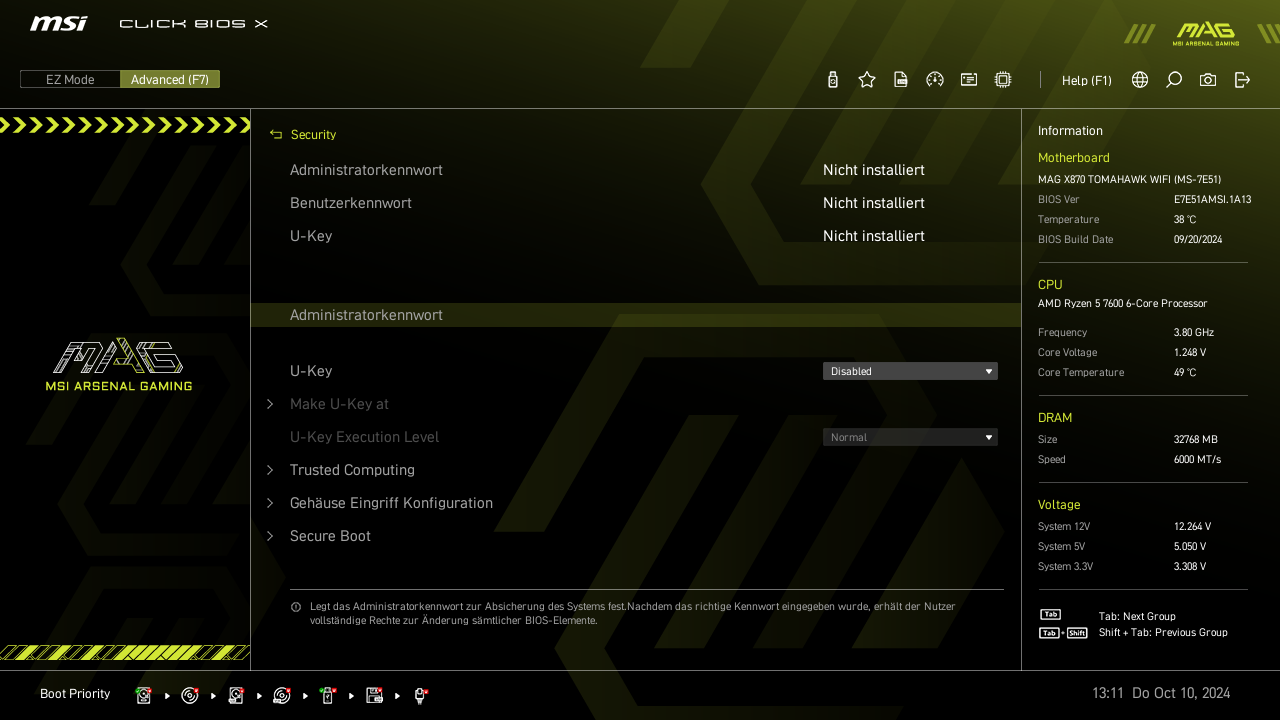Screen dimensions: 1280x720
Task: Click the first hard drive boot device
Action: tap(144, 695)
